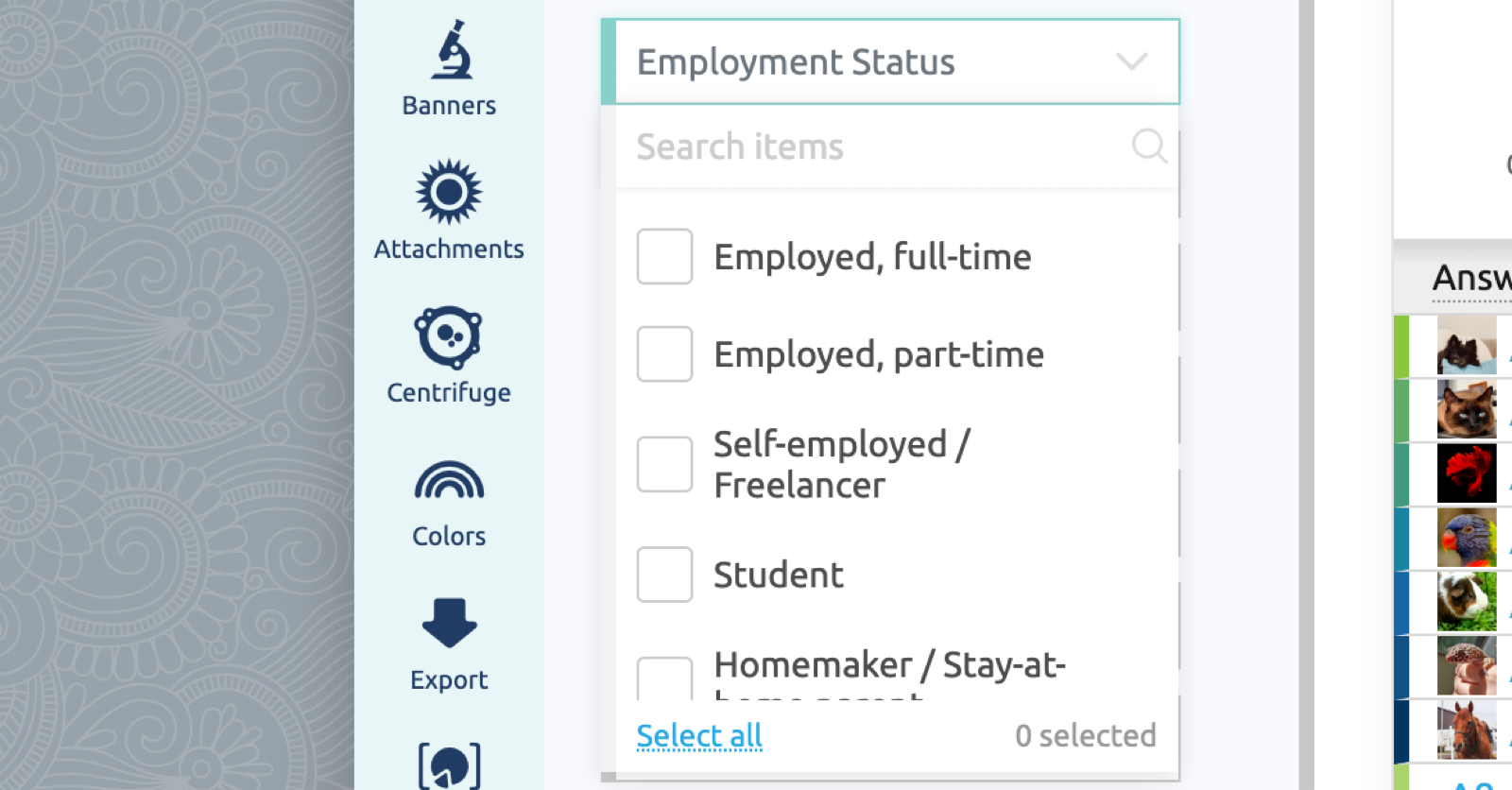Open the Centrifuge tool icon
This screenshot has width=1512, height=790.
pos(449,336)
